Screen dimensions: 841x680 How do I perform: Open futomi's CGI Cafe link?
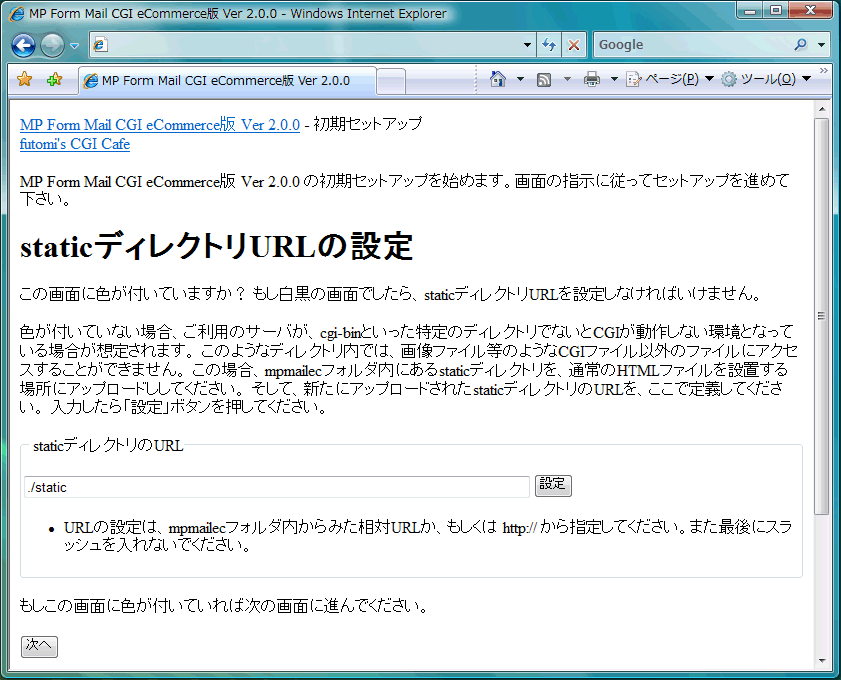click(75, 144)
